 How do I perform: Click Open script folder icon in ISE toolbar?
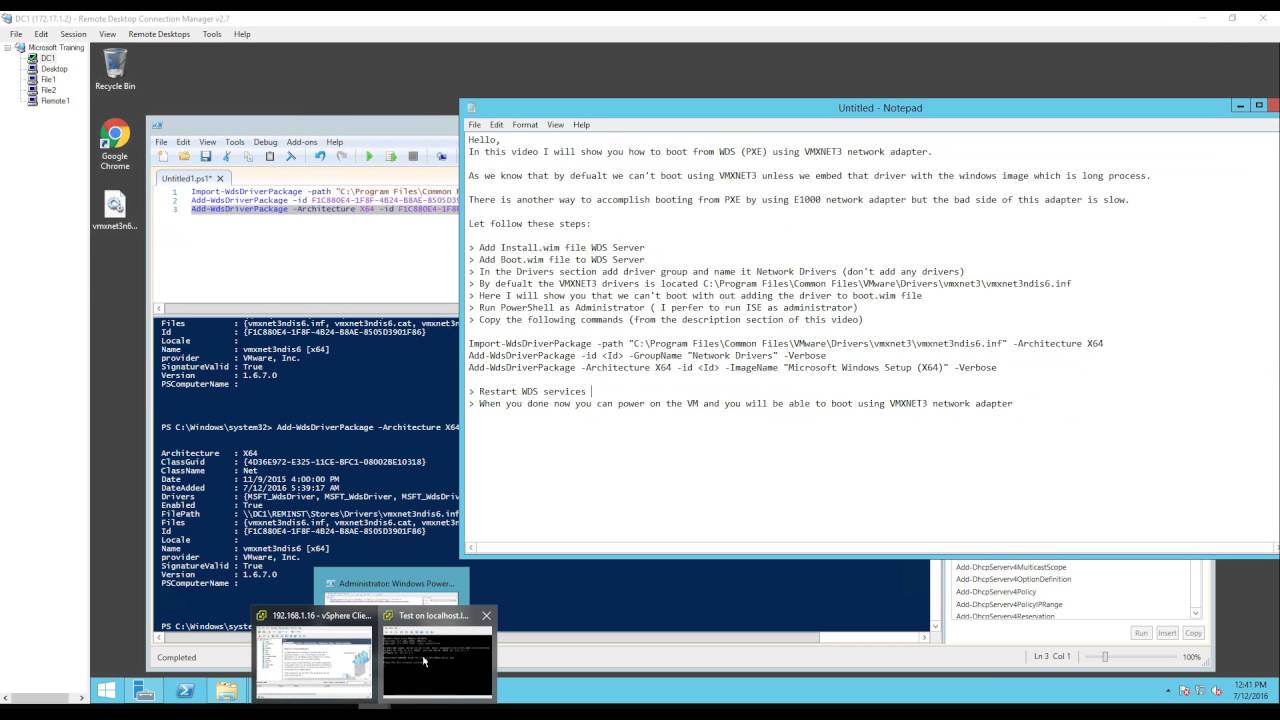(x=184, y=157)
